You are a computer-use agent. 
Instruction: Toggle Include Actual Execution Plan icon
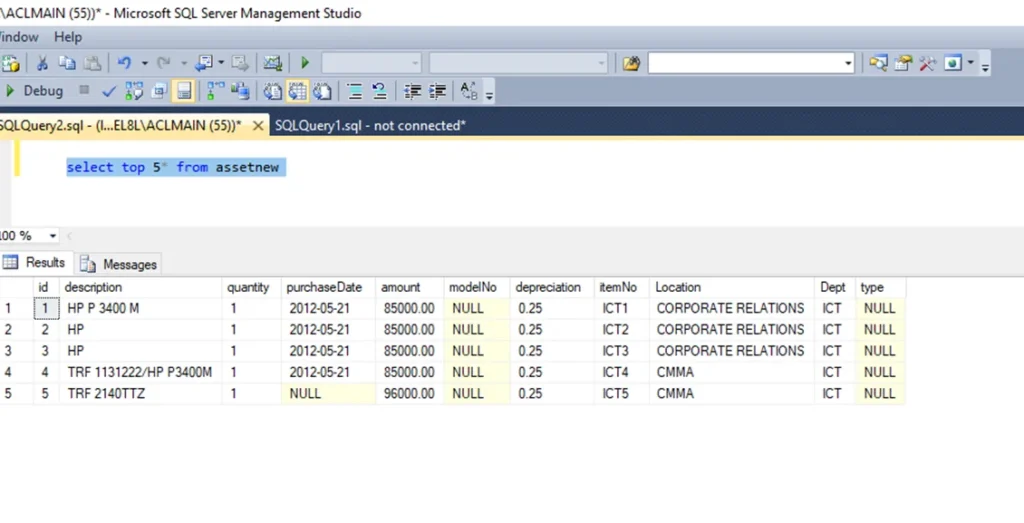tap(215, 91)
